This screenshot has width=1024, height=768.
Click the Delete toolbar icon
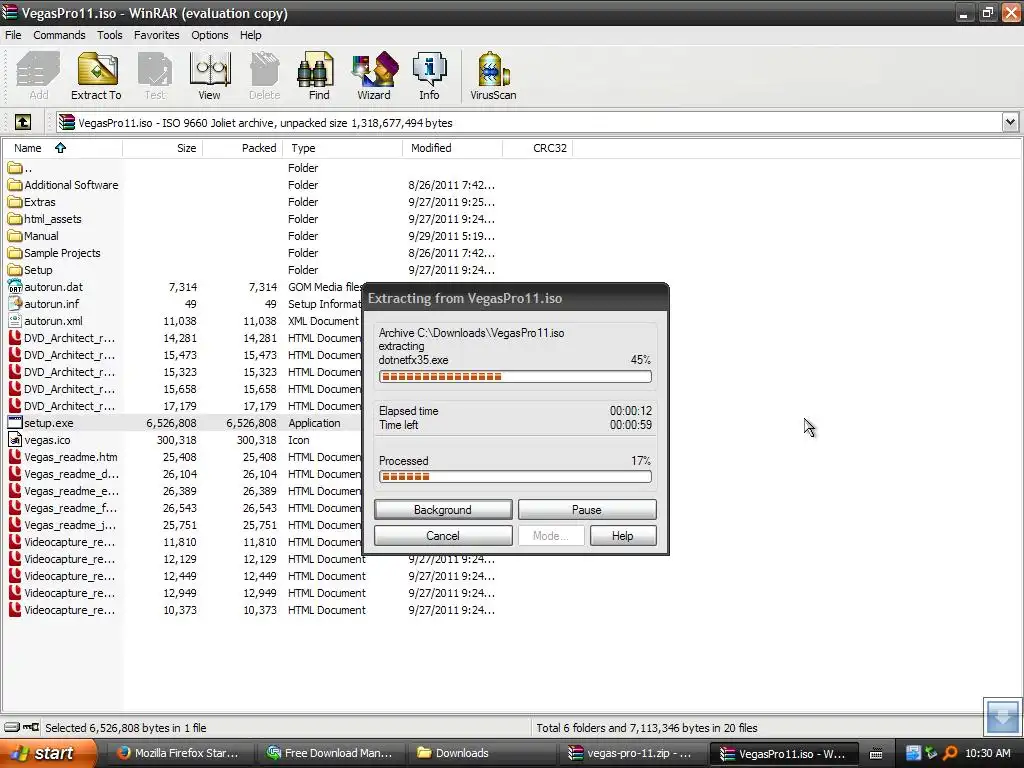(264, 76)
